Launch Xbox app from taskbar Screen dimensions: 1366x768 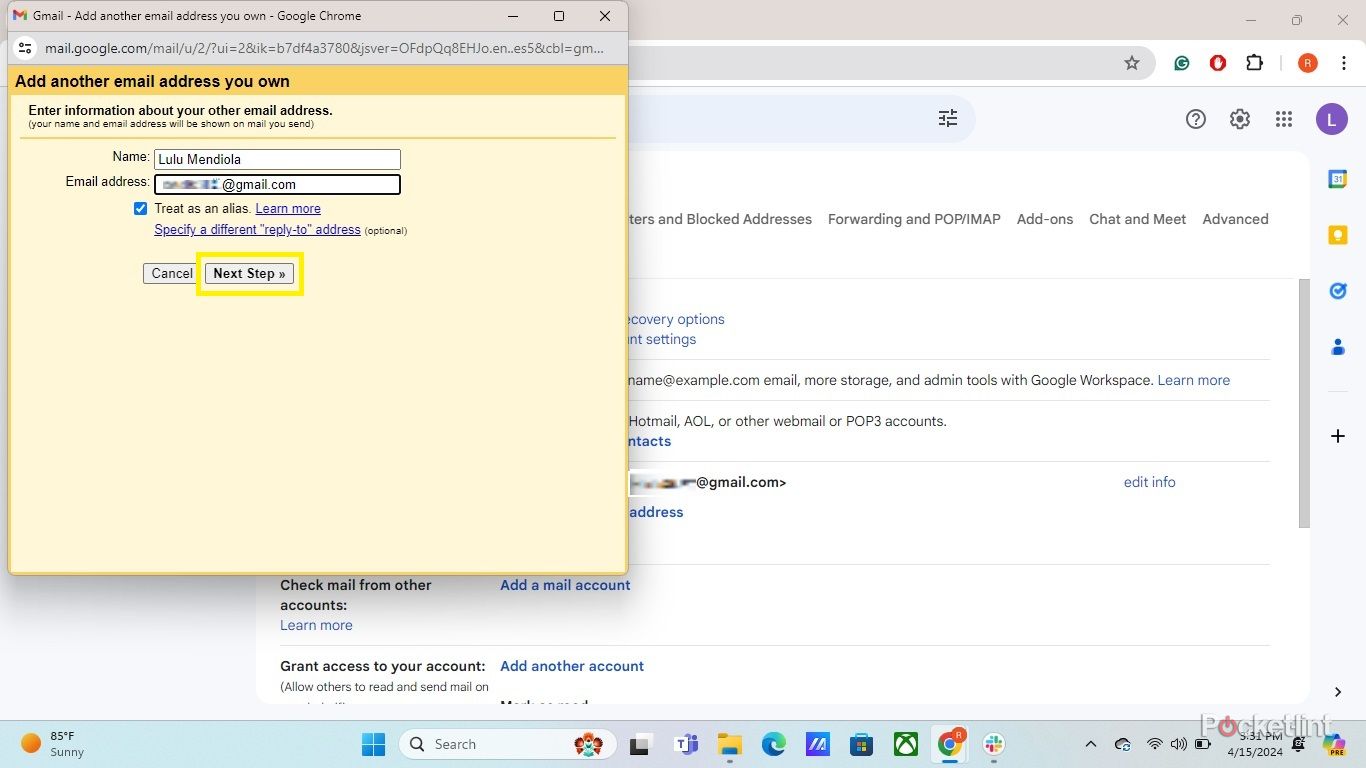[906, 744]
